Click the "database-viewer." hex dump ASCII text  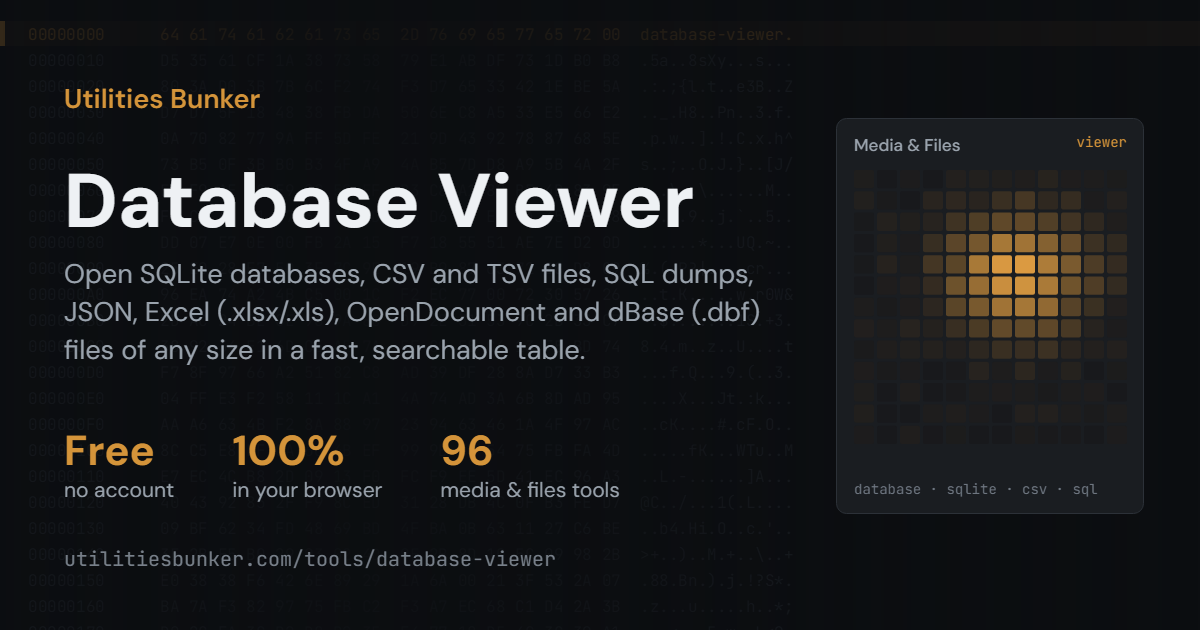[716, 35]
